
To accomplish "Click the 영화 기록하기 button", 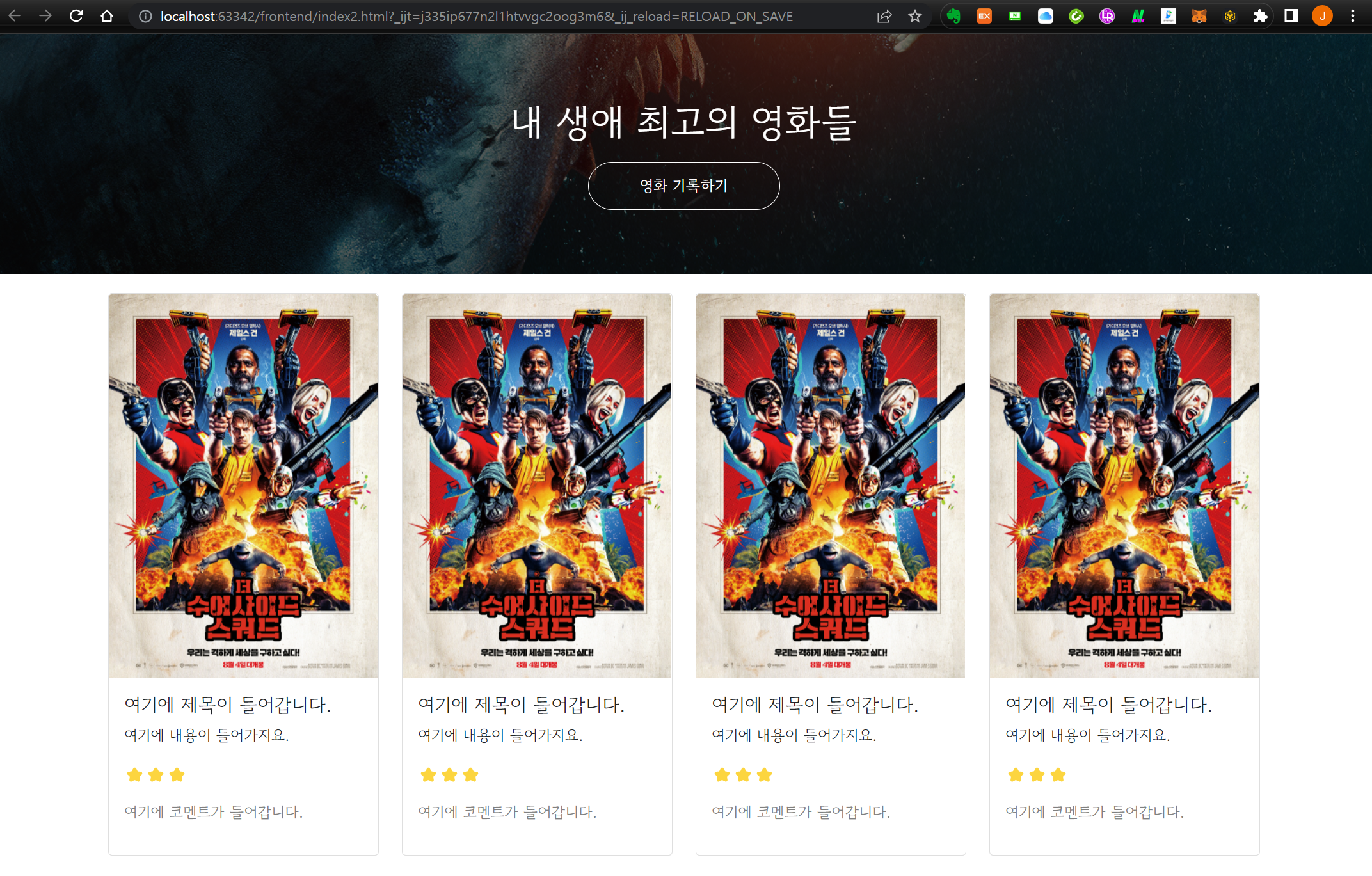I will point(683,186).
